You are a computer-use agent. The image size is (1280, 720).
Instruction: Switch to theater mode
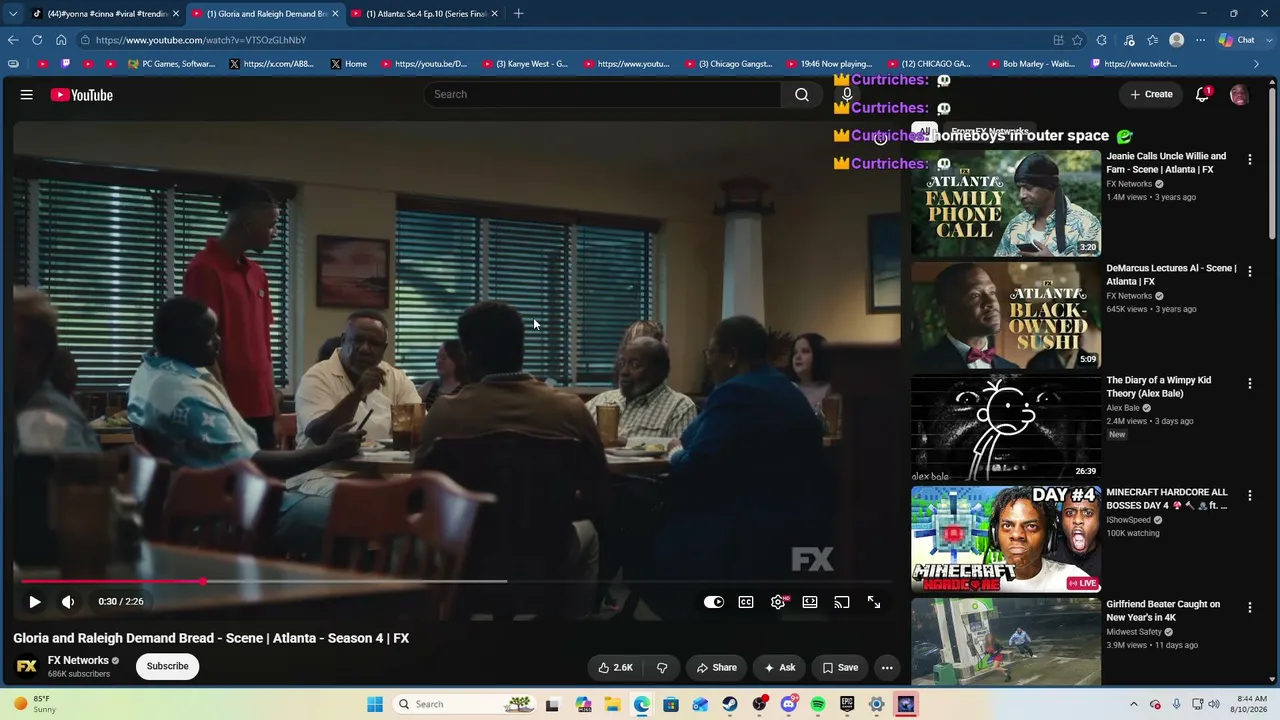coord(810,602)
